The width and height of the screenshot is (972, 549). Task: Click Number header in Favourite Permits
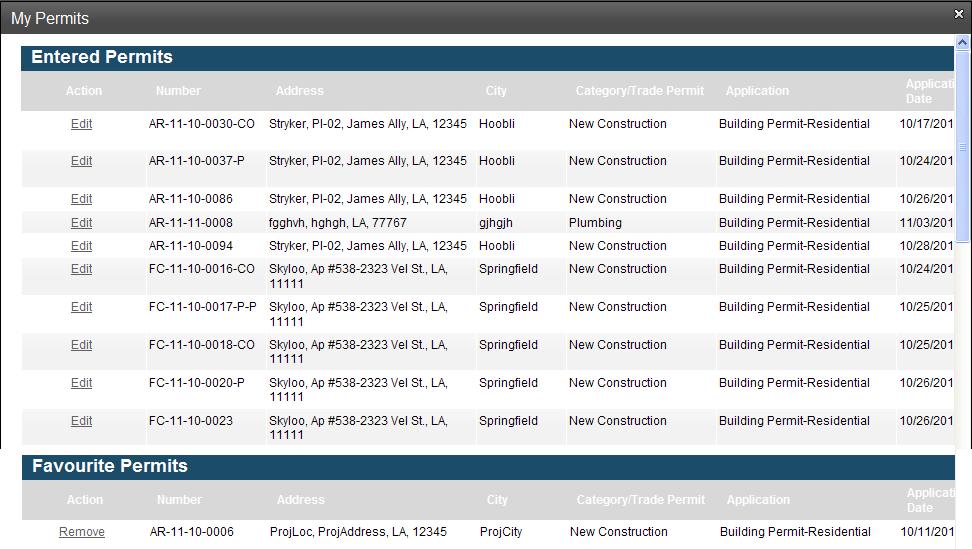pos(179,500)
